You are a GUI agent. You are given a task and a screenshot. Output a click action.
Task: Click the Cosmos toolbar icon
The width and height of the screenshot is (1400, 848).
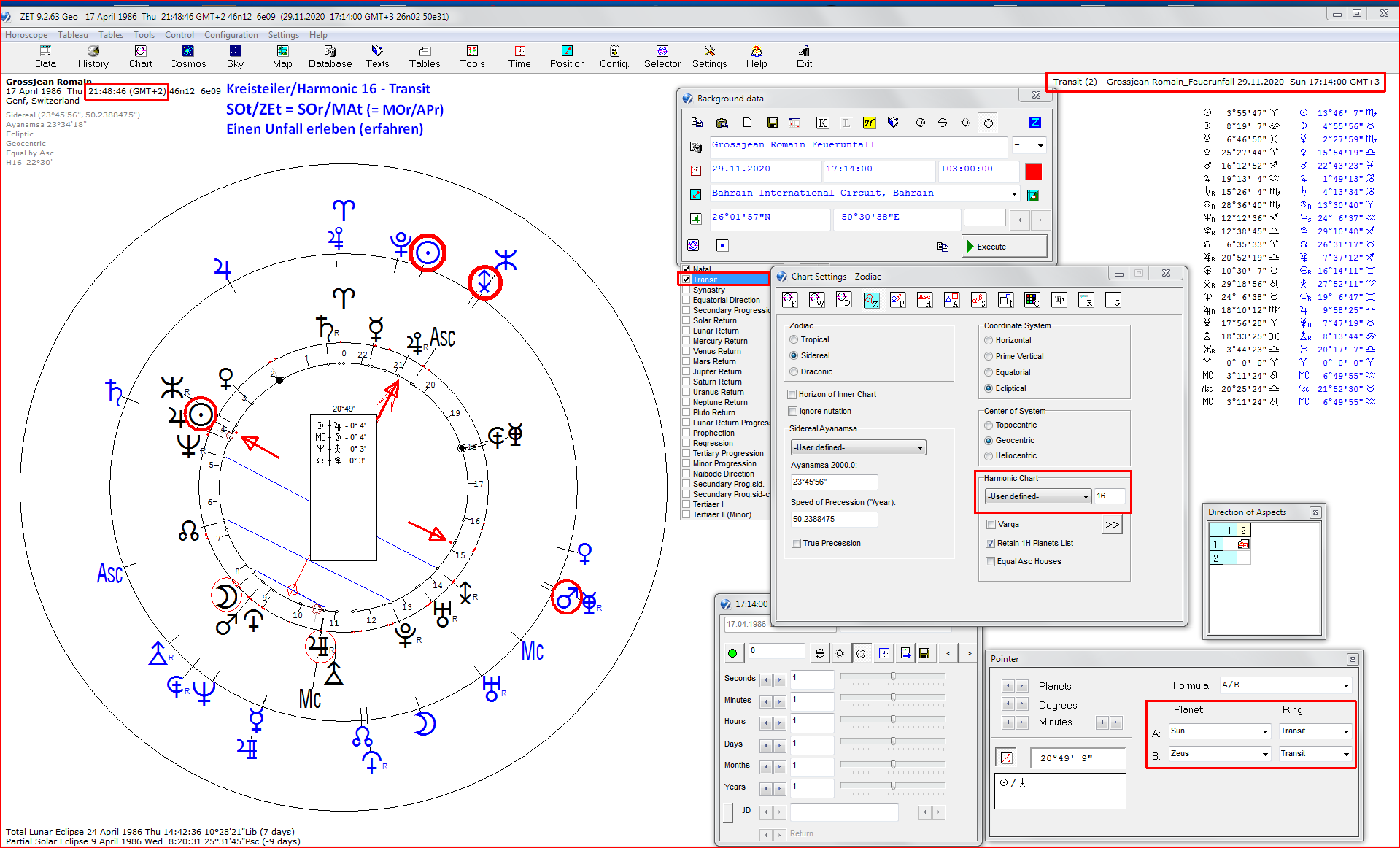click(187, 57)
